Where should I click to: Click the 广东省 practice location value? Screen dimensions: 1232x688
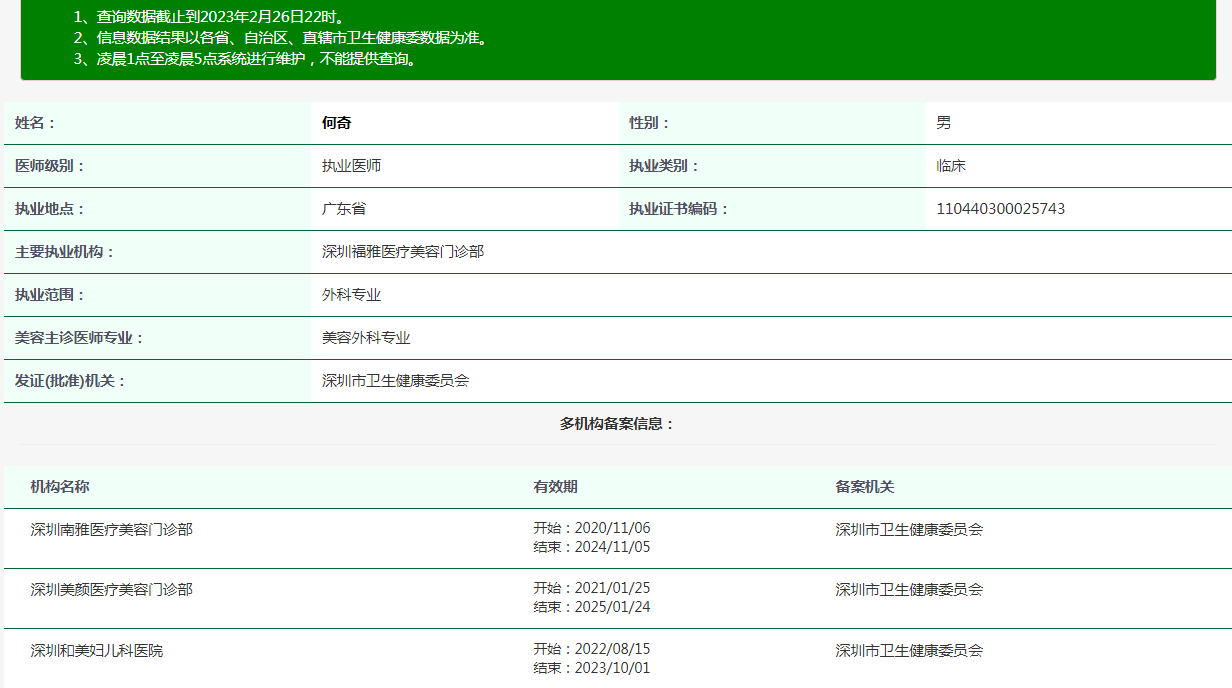(344, 209)
